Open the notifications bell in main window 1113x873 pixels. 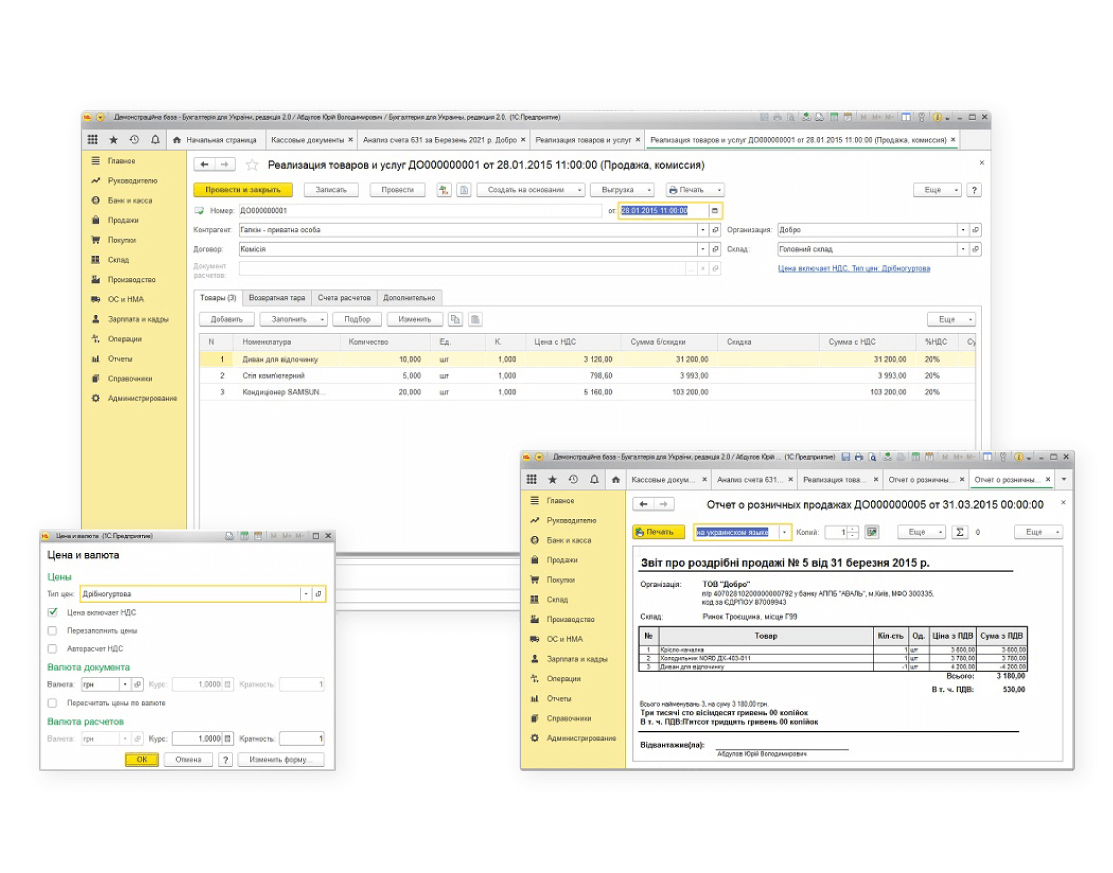click(x=155, y=140)
